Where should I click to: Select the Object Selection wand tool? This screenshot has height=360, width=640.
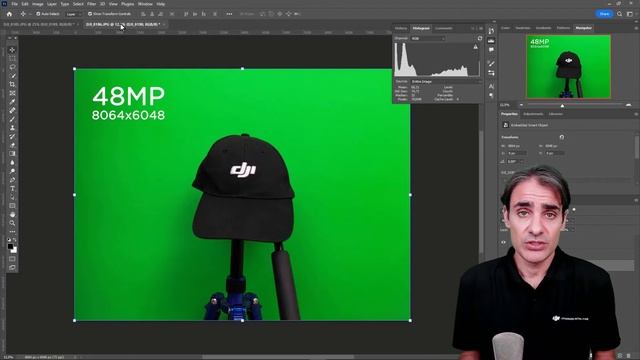coord(12,76)
